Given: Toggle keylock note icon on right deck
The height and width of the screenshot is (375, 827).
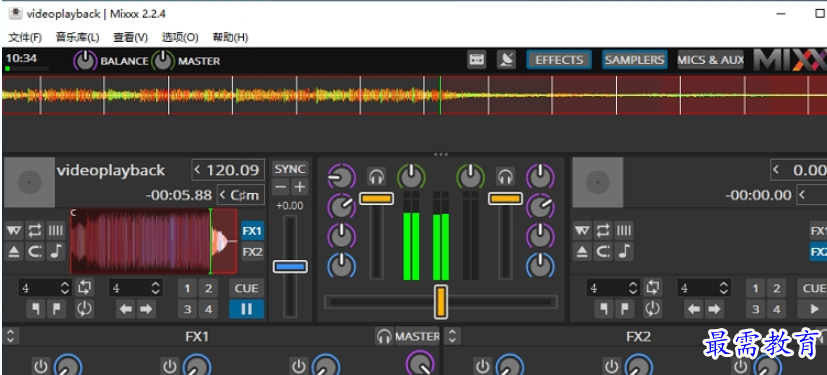Looking at the screenshot, I should [x=623, y=252].
